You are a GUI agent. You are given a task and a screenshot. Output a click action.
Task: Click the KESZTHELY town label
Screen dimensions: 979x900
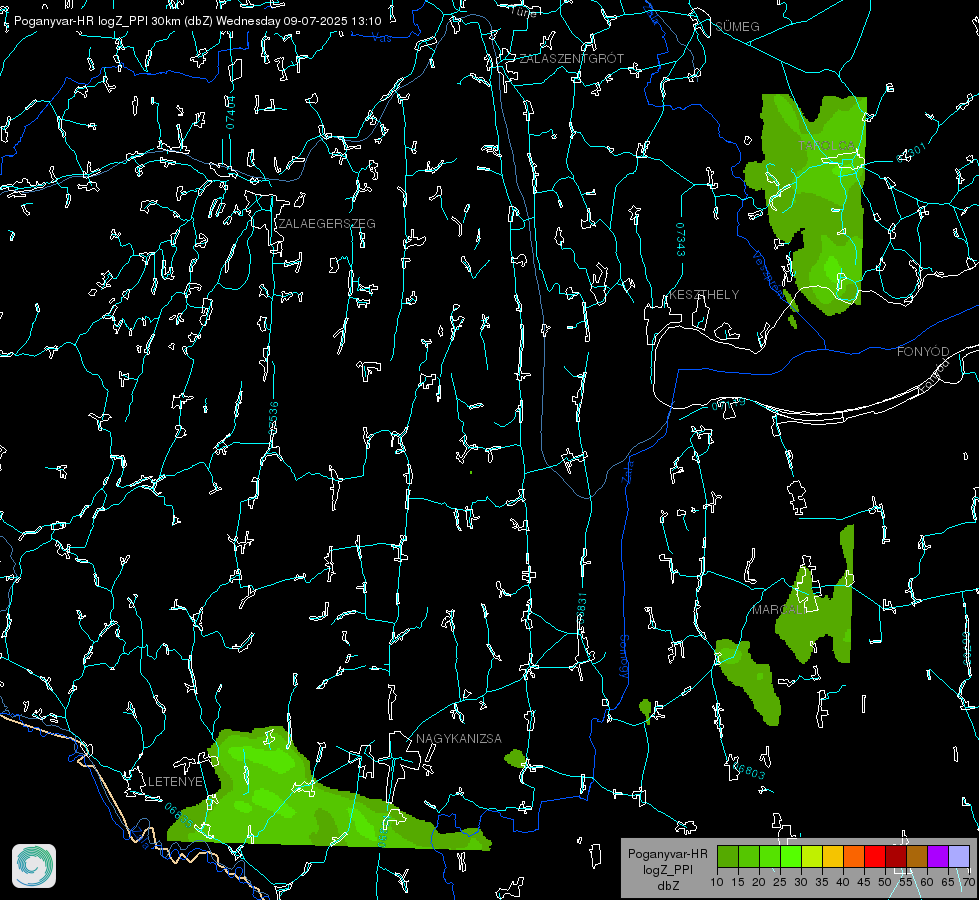click(704, 295)
